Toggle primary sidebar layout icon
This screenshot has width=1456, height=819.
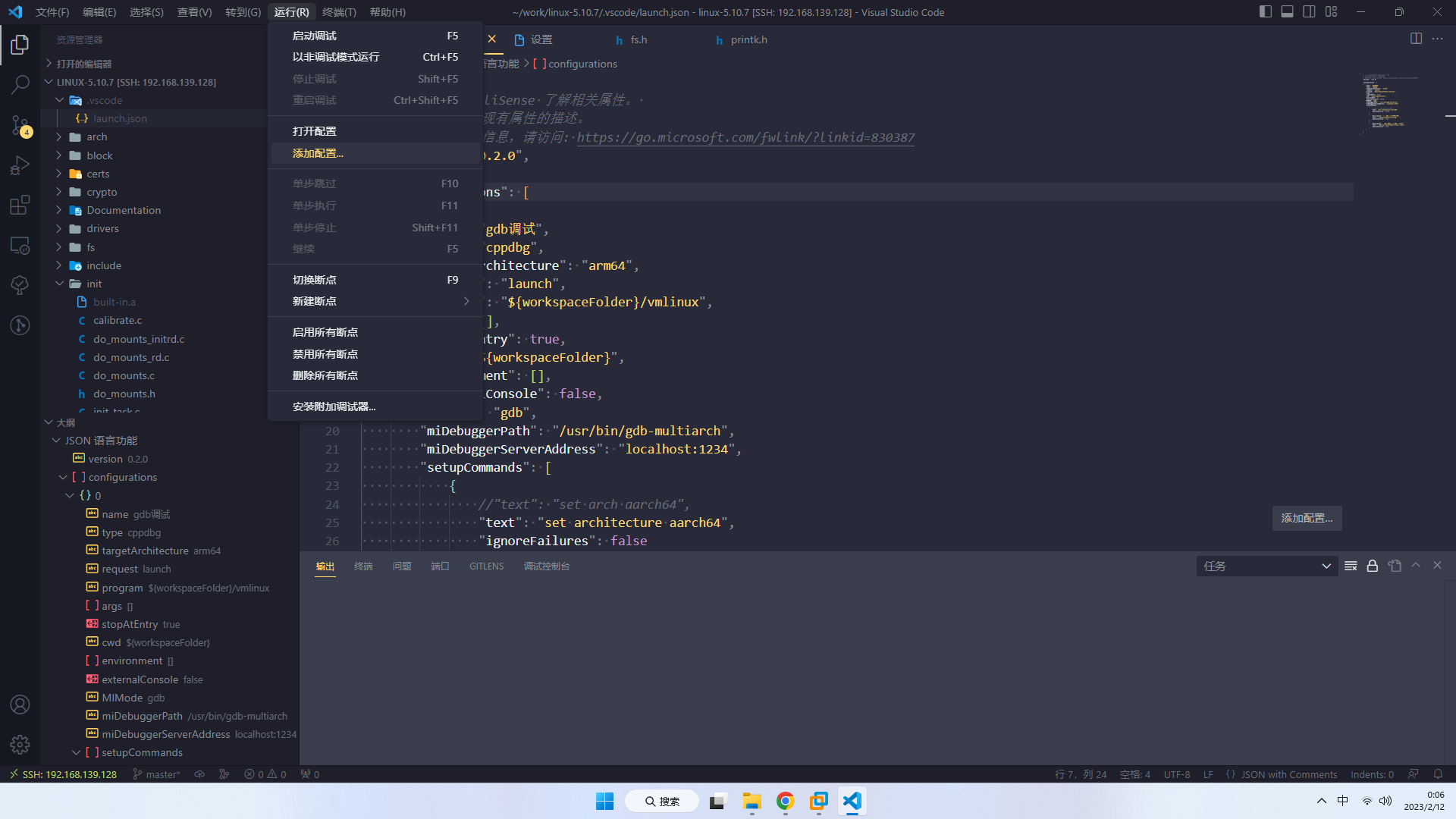click(1265, 12)
